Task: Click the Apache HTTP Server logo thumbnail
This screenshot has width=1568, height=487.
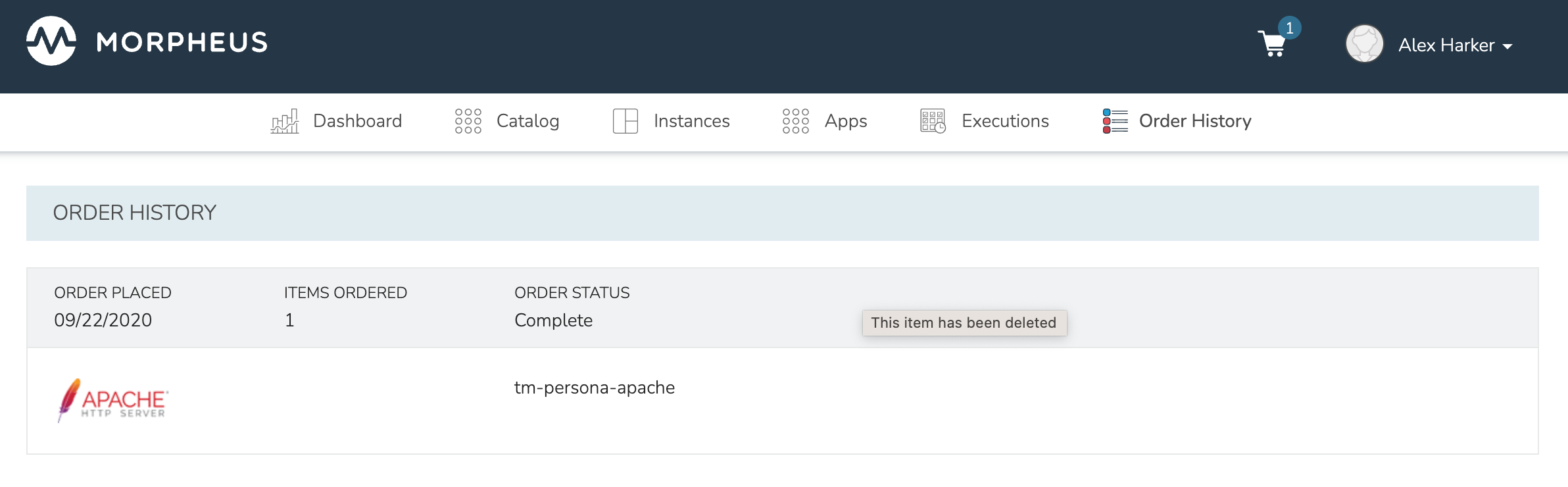Action: [112, 400]
